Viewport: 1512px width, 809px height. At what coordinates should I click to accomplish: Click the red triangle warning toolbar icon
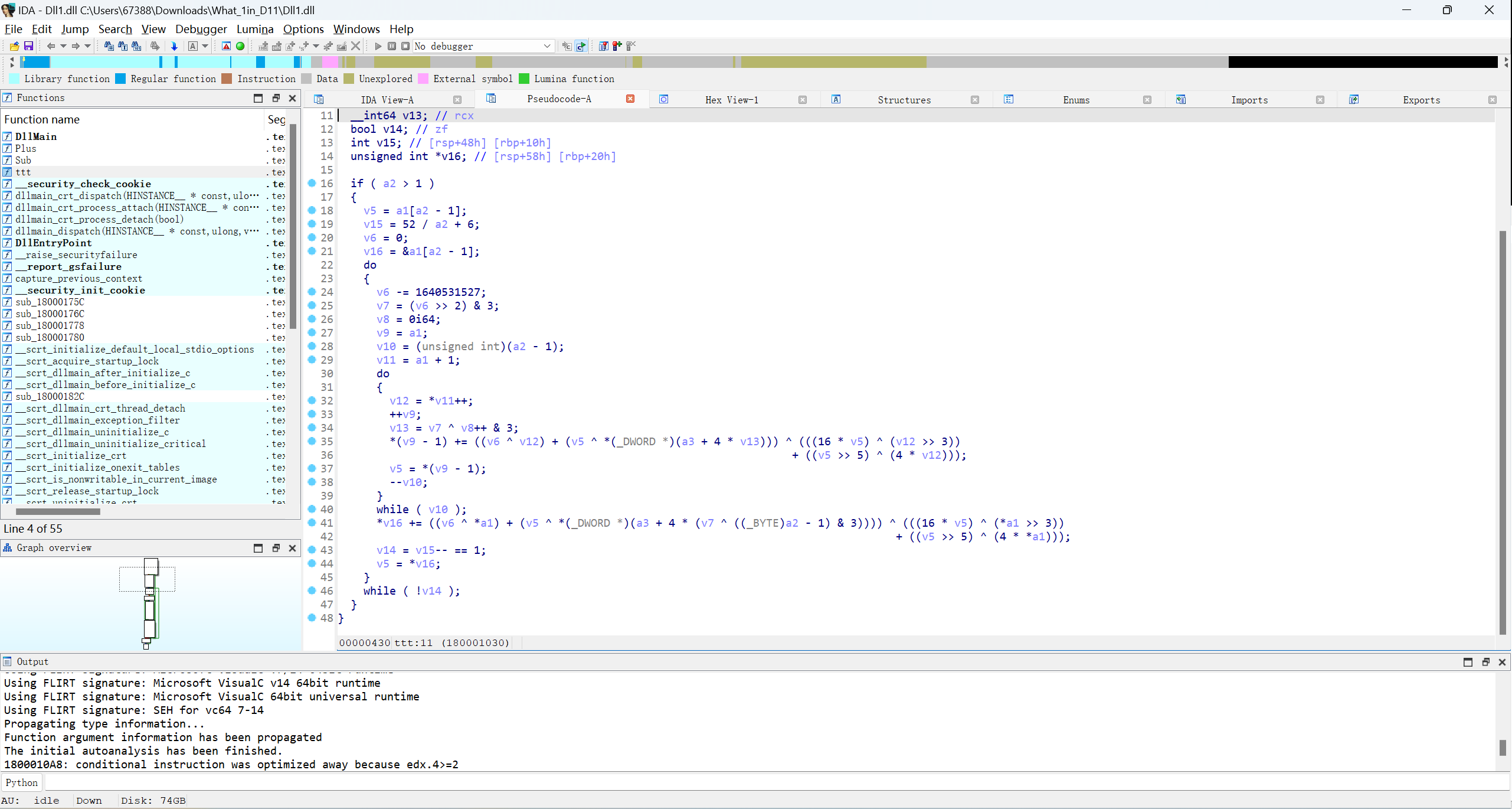pyautogui.click(x=226, y=46)
